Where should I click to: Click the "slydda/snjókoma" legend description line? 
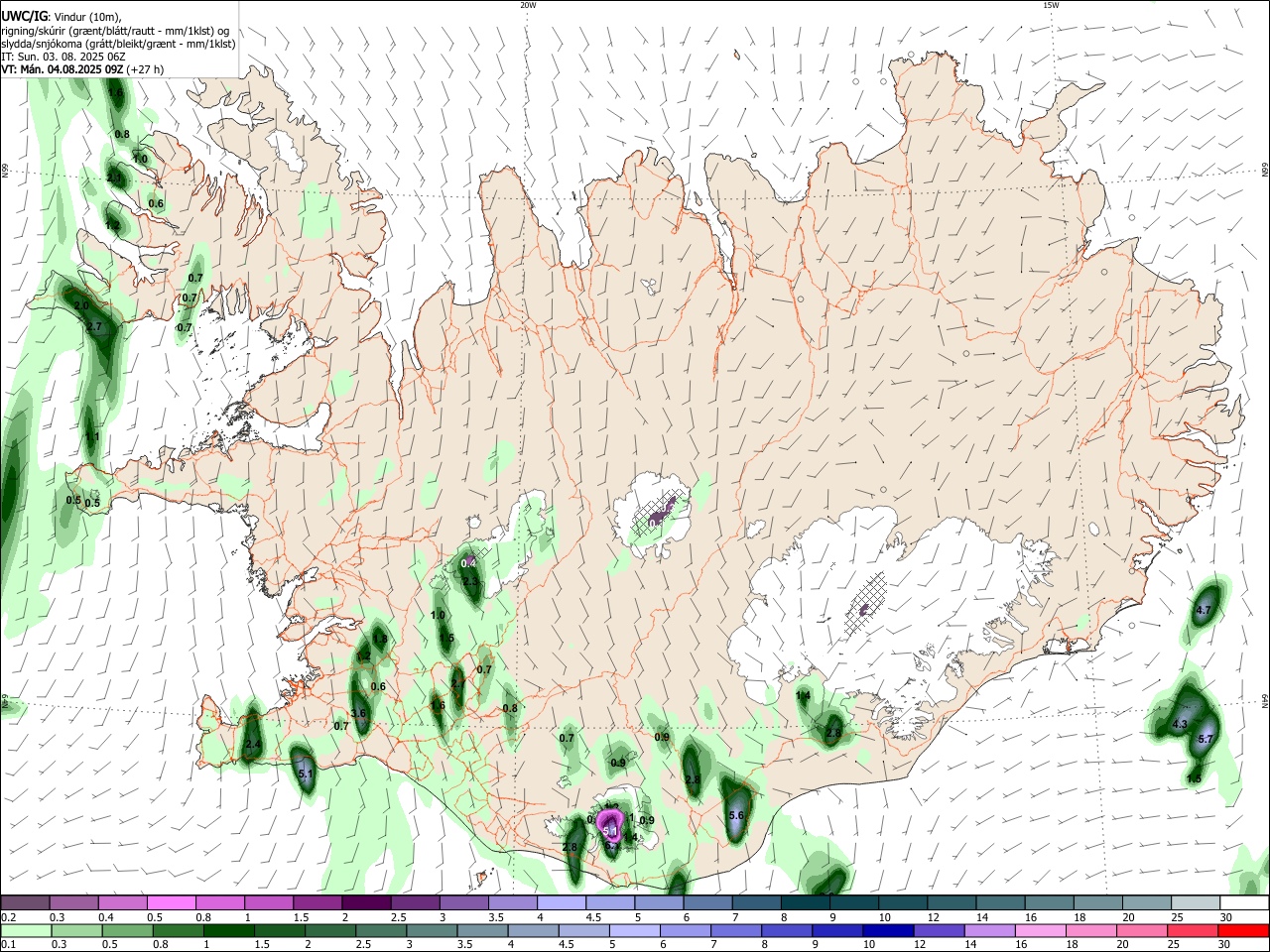pyautogui.click(x=118, y=43)
